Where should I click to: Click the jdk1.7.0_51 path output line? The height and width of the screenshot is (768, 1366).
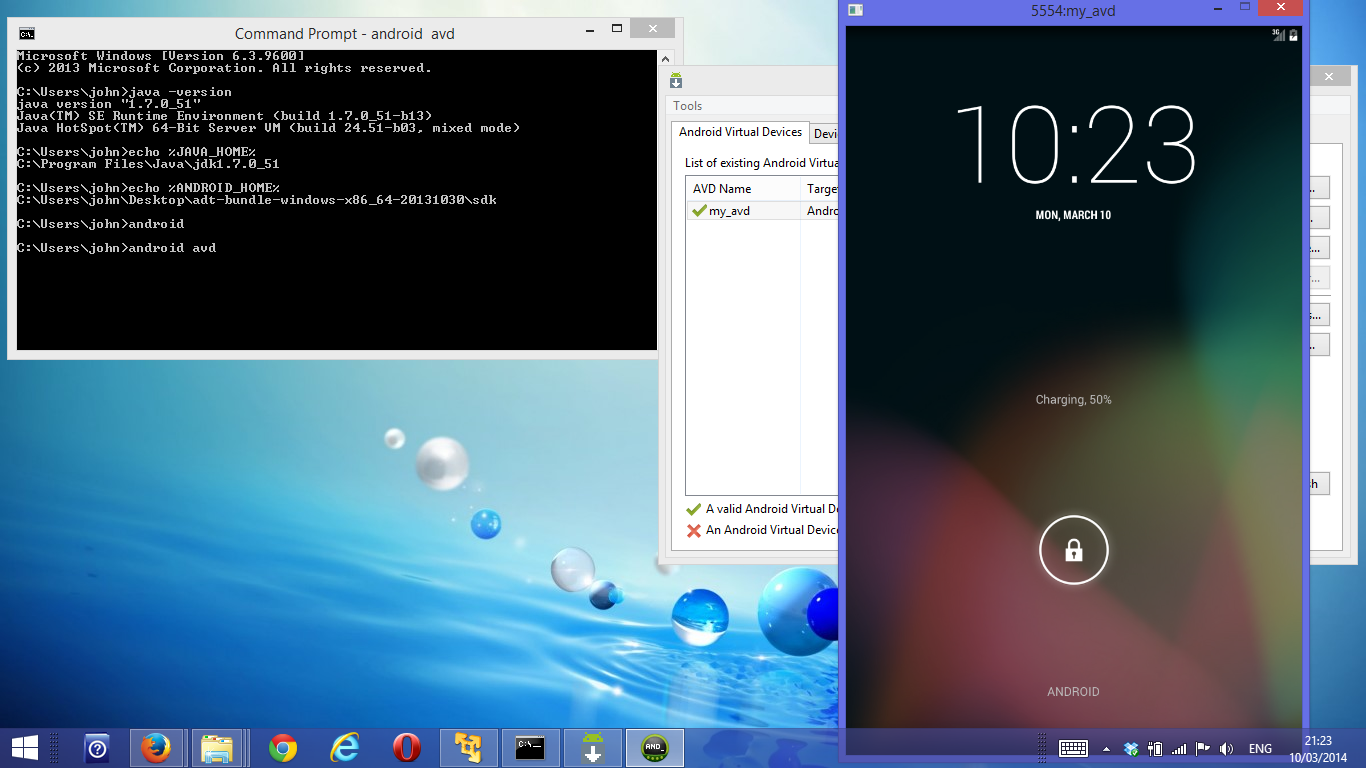click(x=149, y=164)
